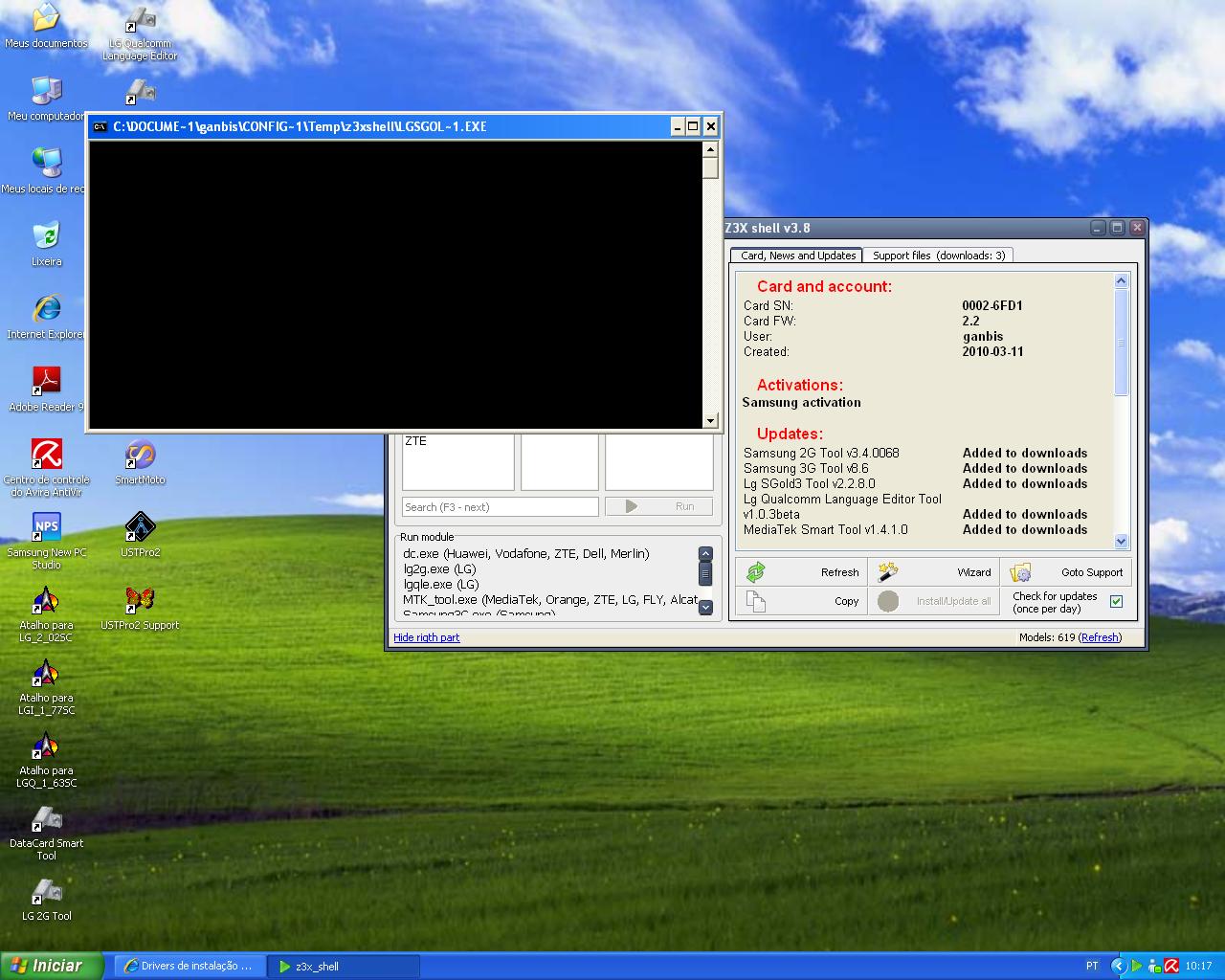Click the Goto Support gear icon
Screen dimensions: 1225x980
tap(1020, 572)
